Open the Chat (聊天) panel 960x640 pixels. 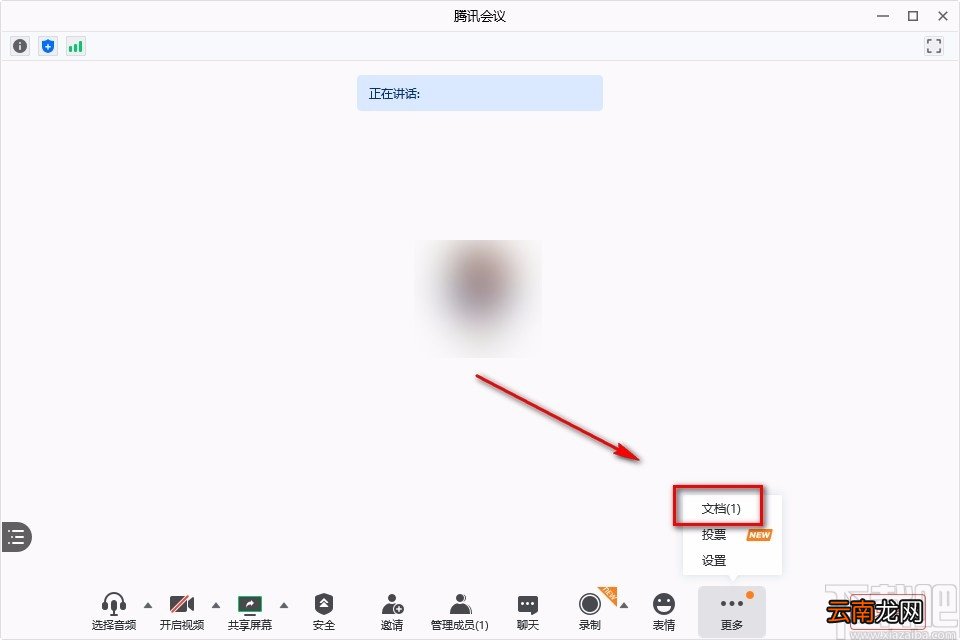pyautogui.click(x=528, y=611)
